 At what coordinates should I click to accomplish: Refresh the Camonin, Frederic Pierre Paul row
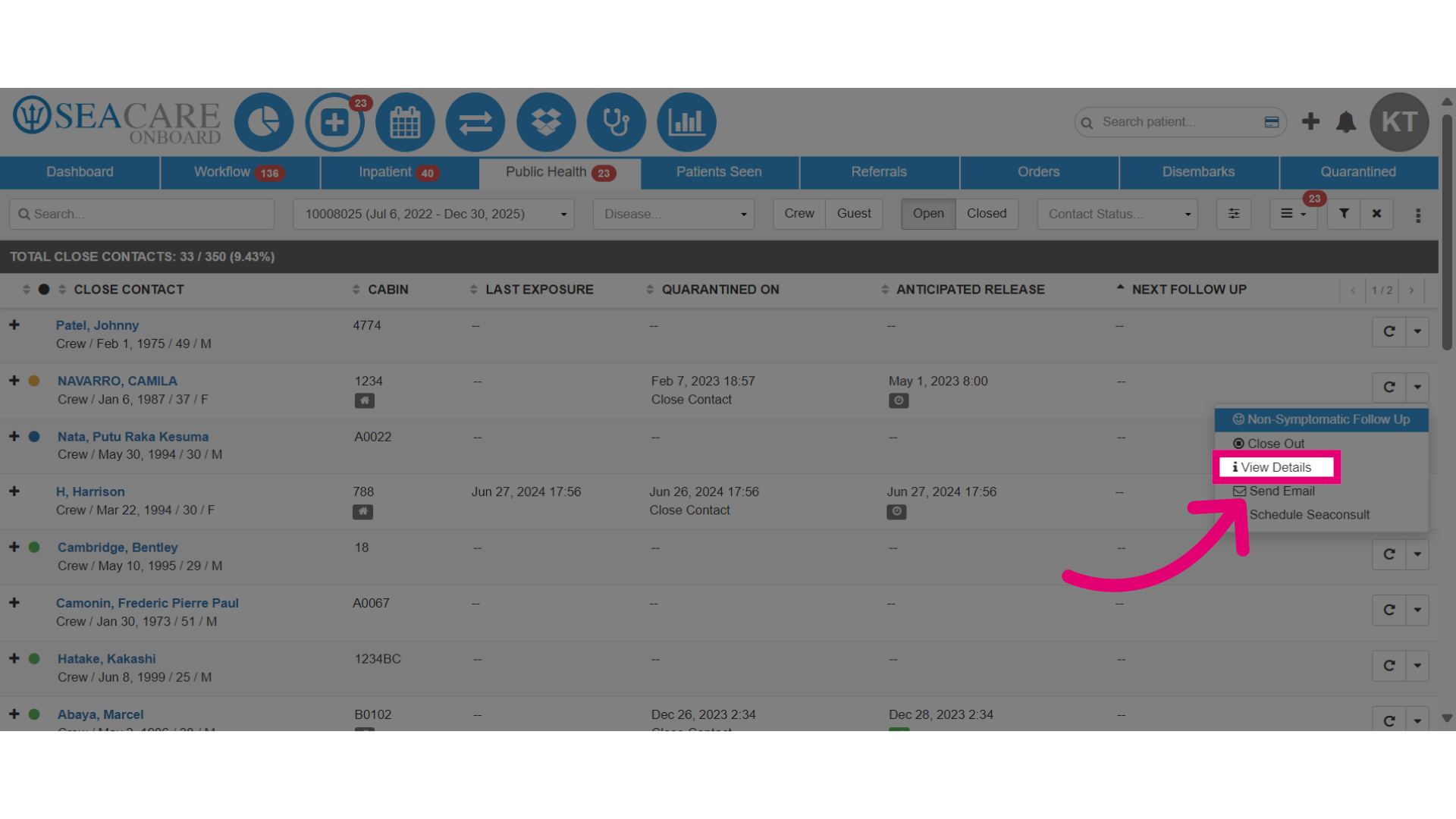[1389, 610]
